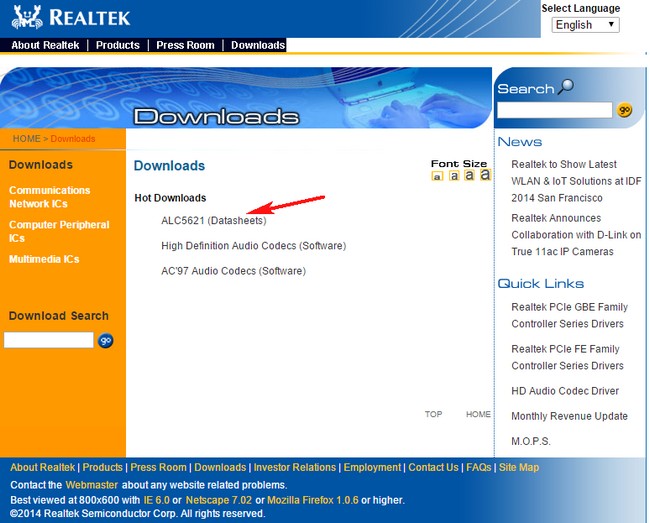Click the magnifier icon next to Search

[x=566, y=87]
